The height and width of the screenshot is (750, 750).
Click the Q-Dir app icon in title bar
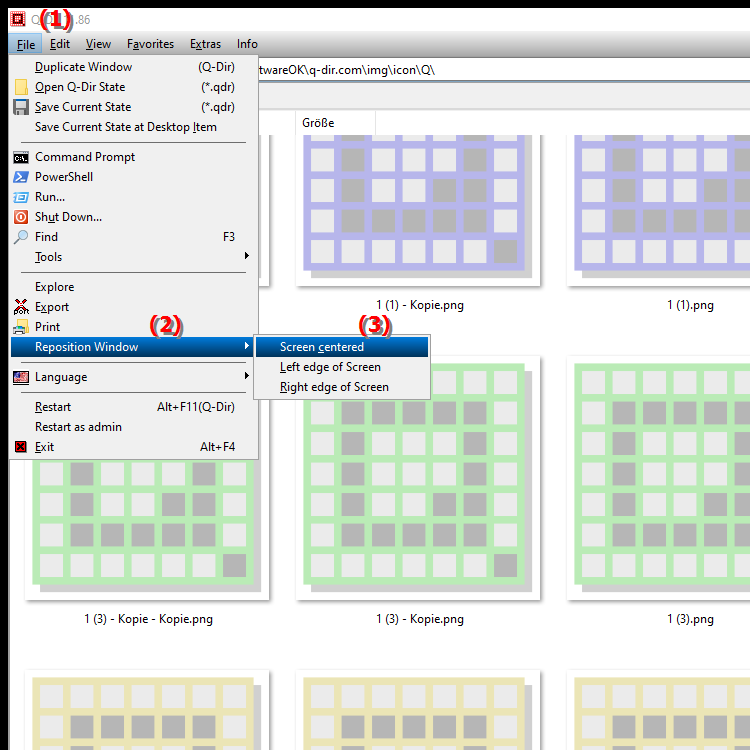[18, 19]
